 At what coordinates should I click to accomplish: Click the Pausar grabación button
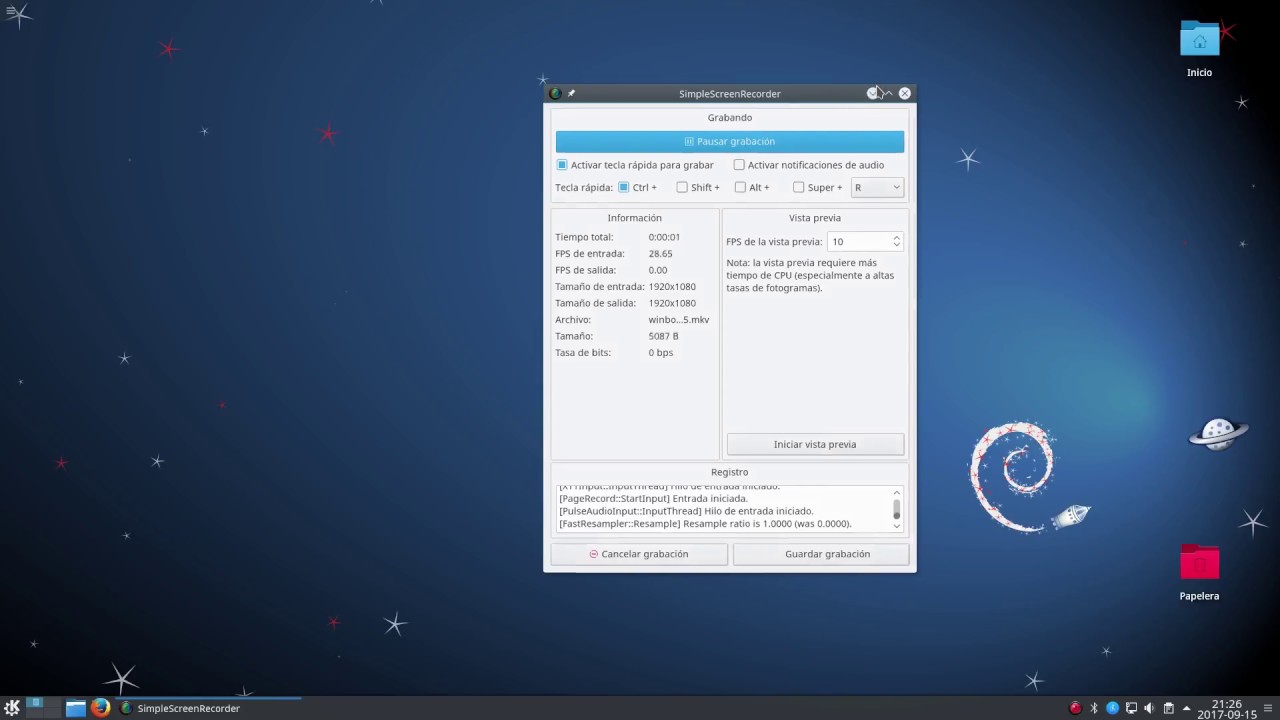[729, 141]
